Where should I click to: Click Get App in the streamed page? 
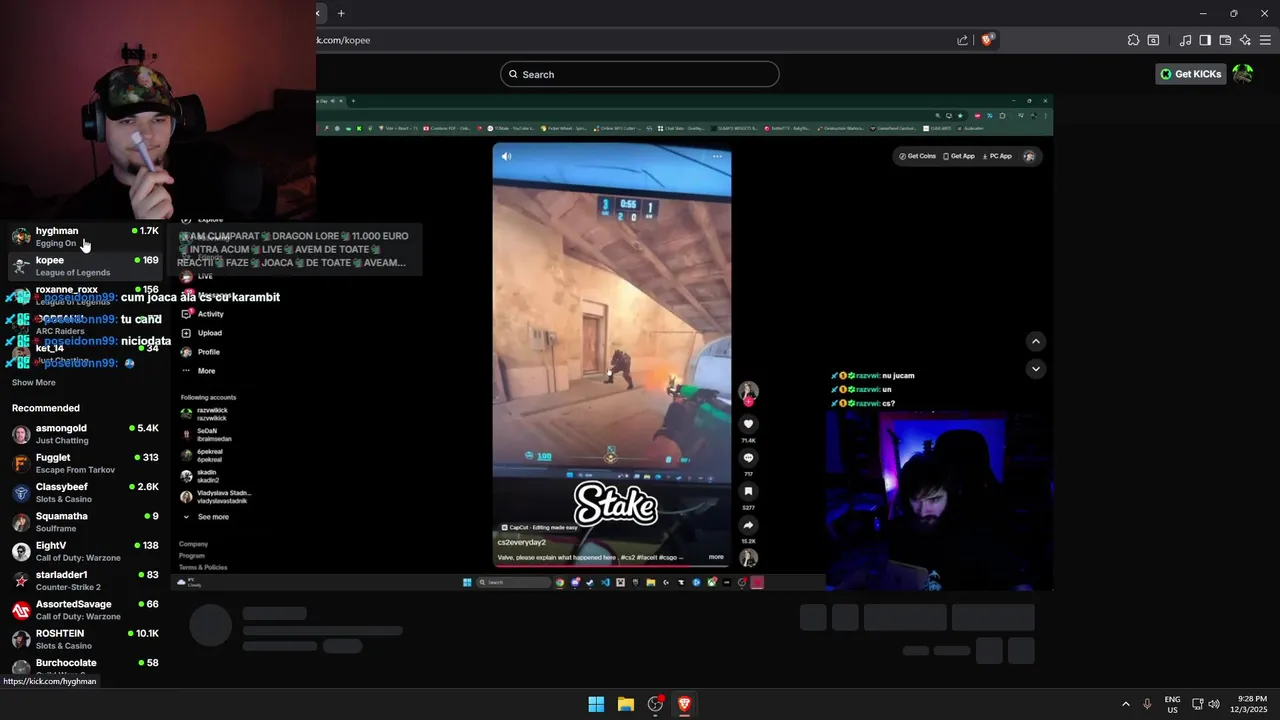[x=959, y=156]
